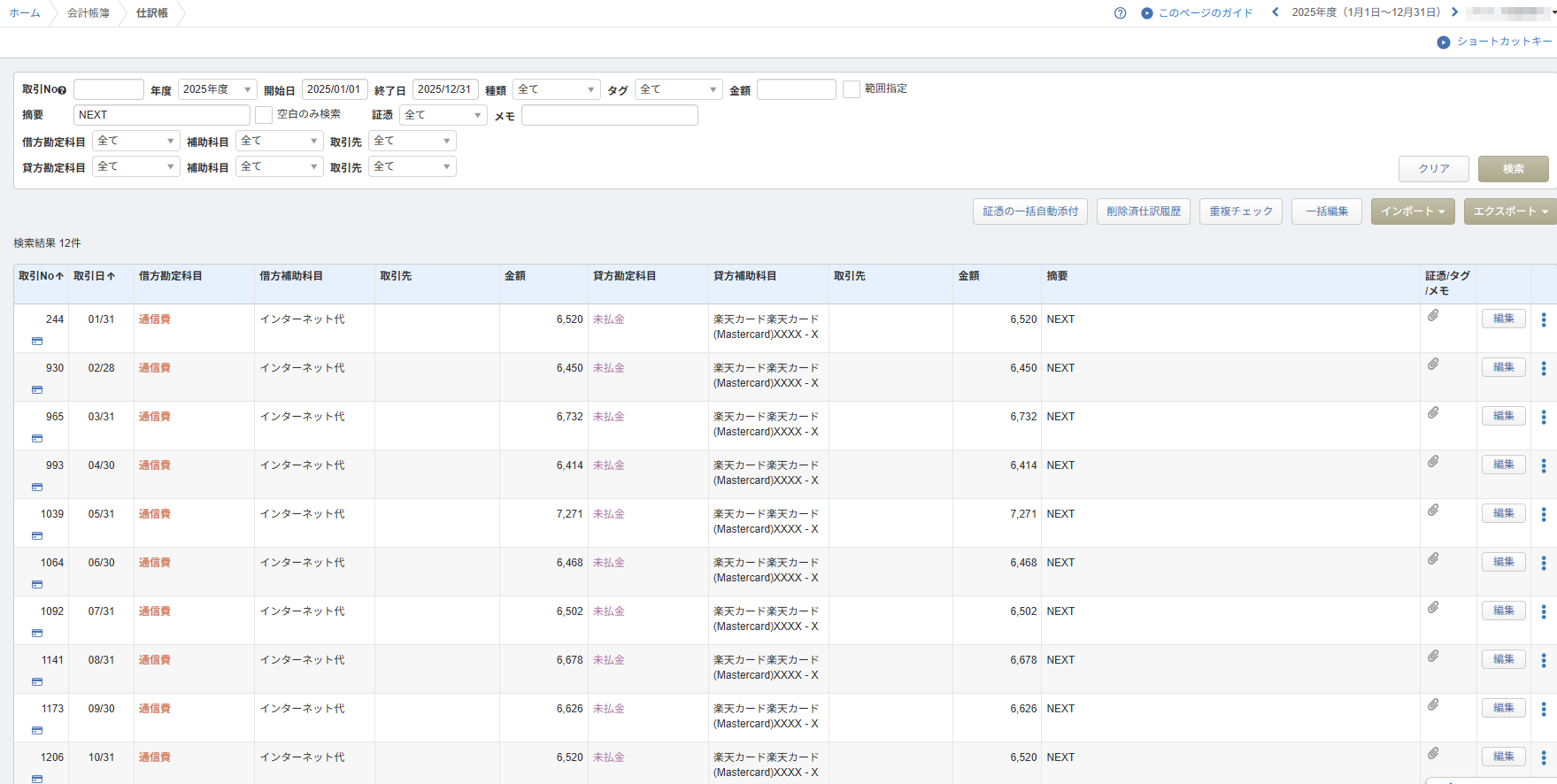Screen dimensions: 1557x784
Task: Go to 会計帳簿 breadcrumb
Action: pyautogui.click(x=89, y=13)
